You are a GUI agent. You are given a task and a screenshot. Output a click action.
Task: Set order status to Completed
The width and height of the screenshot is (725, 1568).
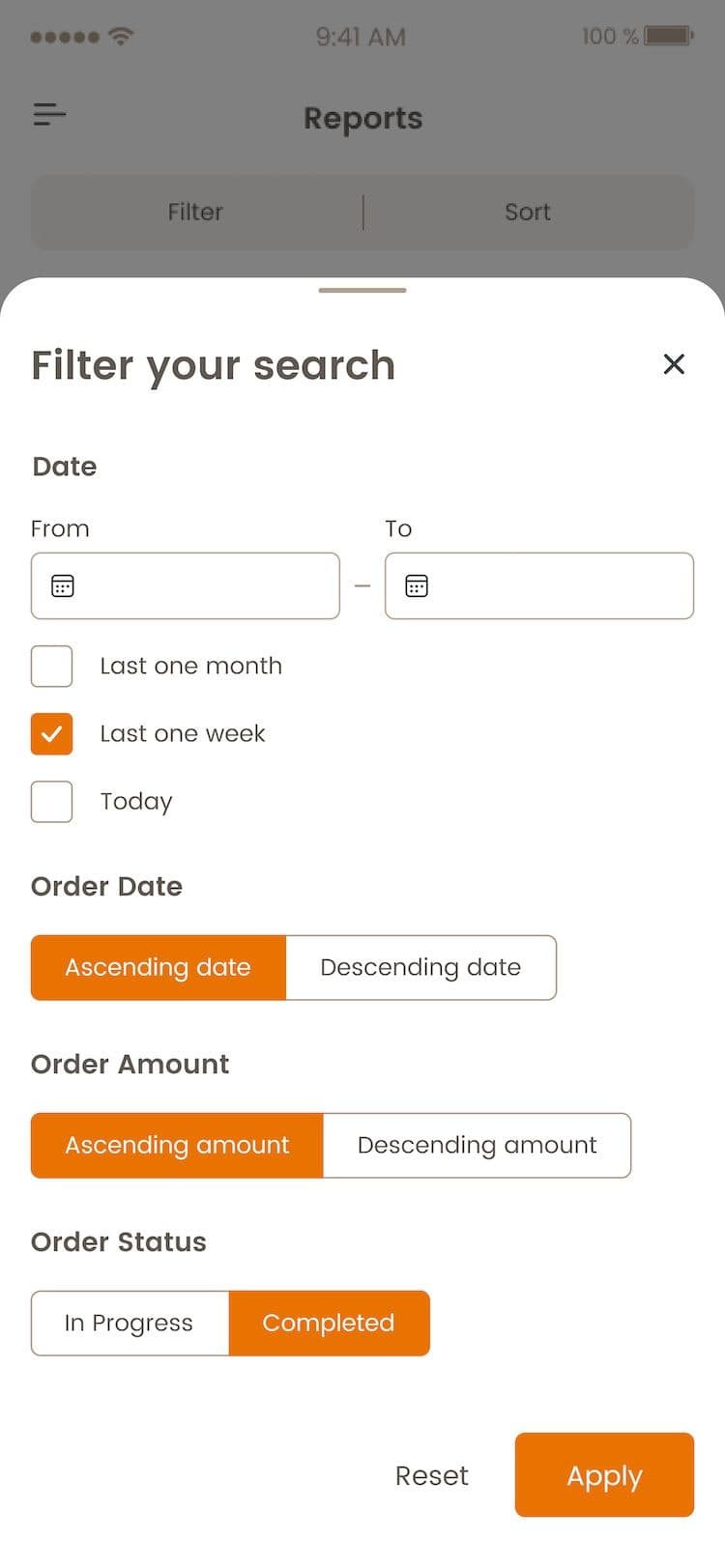329,1323
